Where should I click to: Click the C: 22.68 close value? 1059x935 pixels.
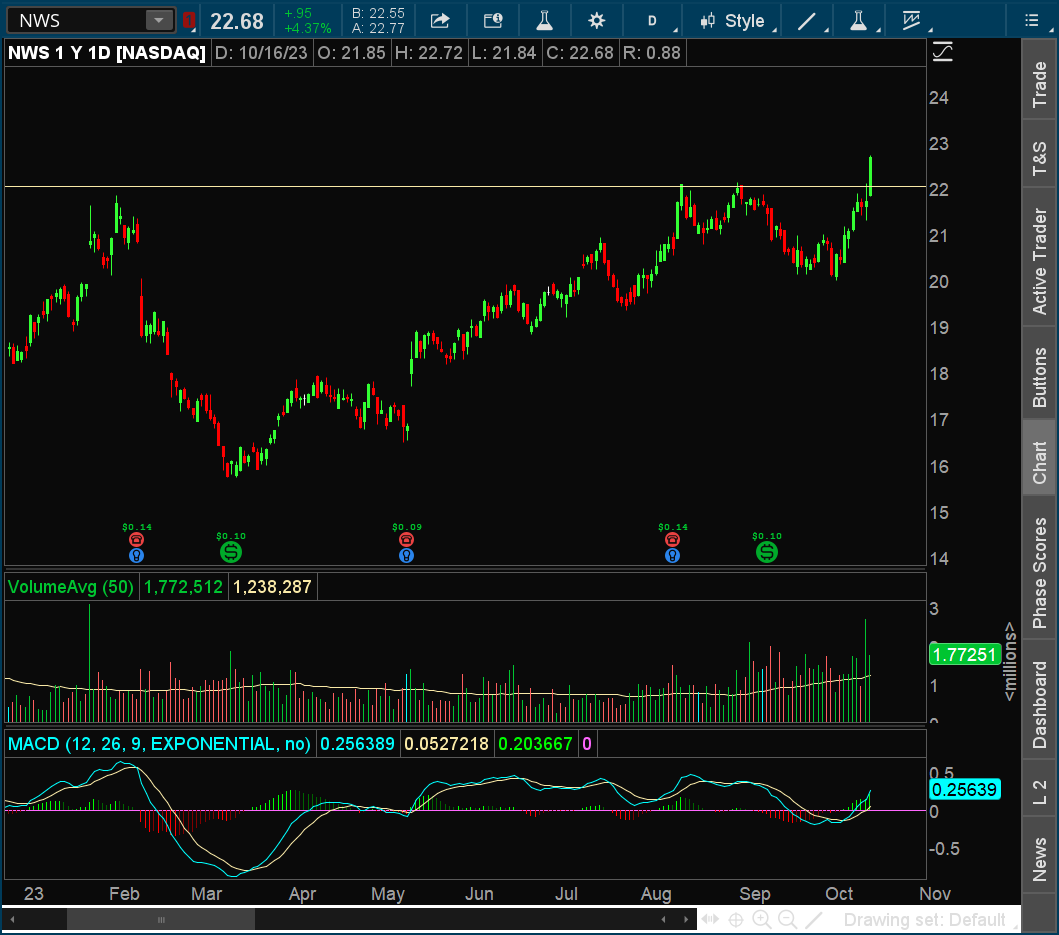(x=580, y=53)
